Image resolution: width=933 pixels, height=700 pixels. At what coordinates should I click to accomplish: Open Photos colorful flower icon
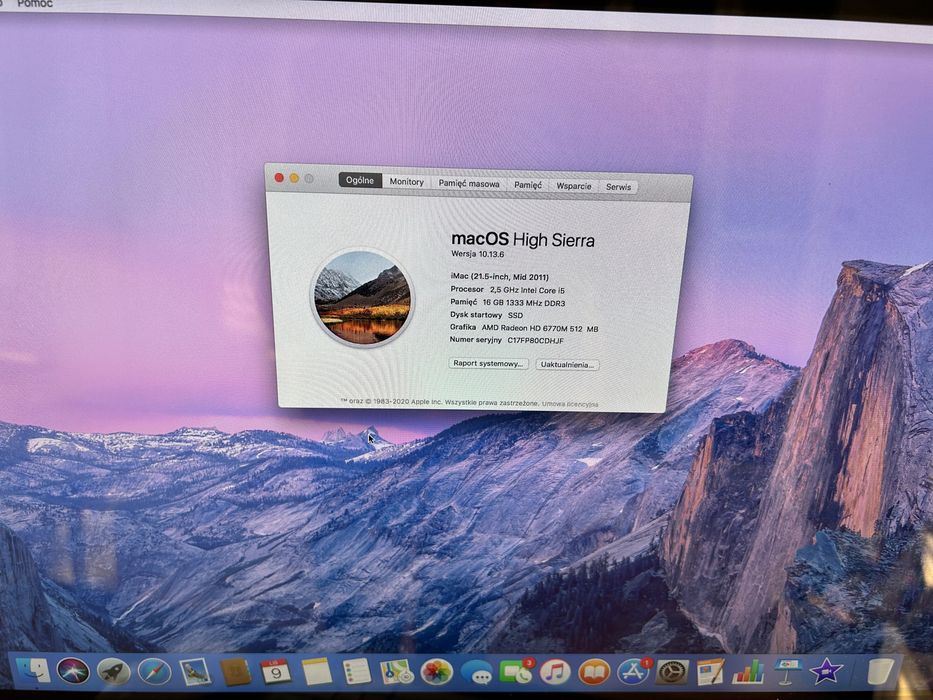(437, 673)
